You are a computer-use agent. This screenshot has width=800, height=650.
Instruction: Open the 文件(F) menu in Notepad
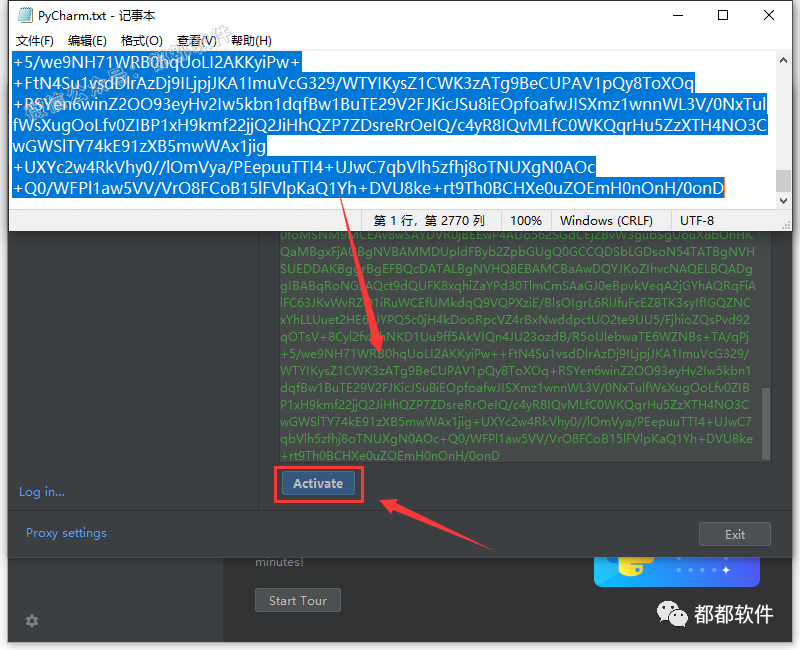[x=35, y=40]
